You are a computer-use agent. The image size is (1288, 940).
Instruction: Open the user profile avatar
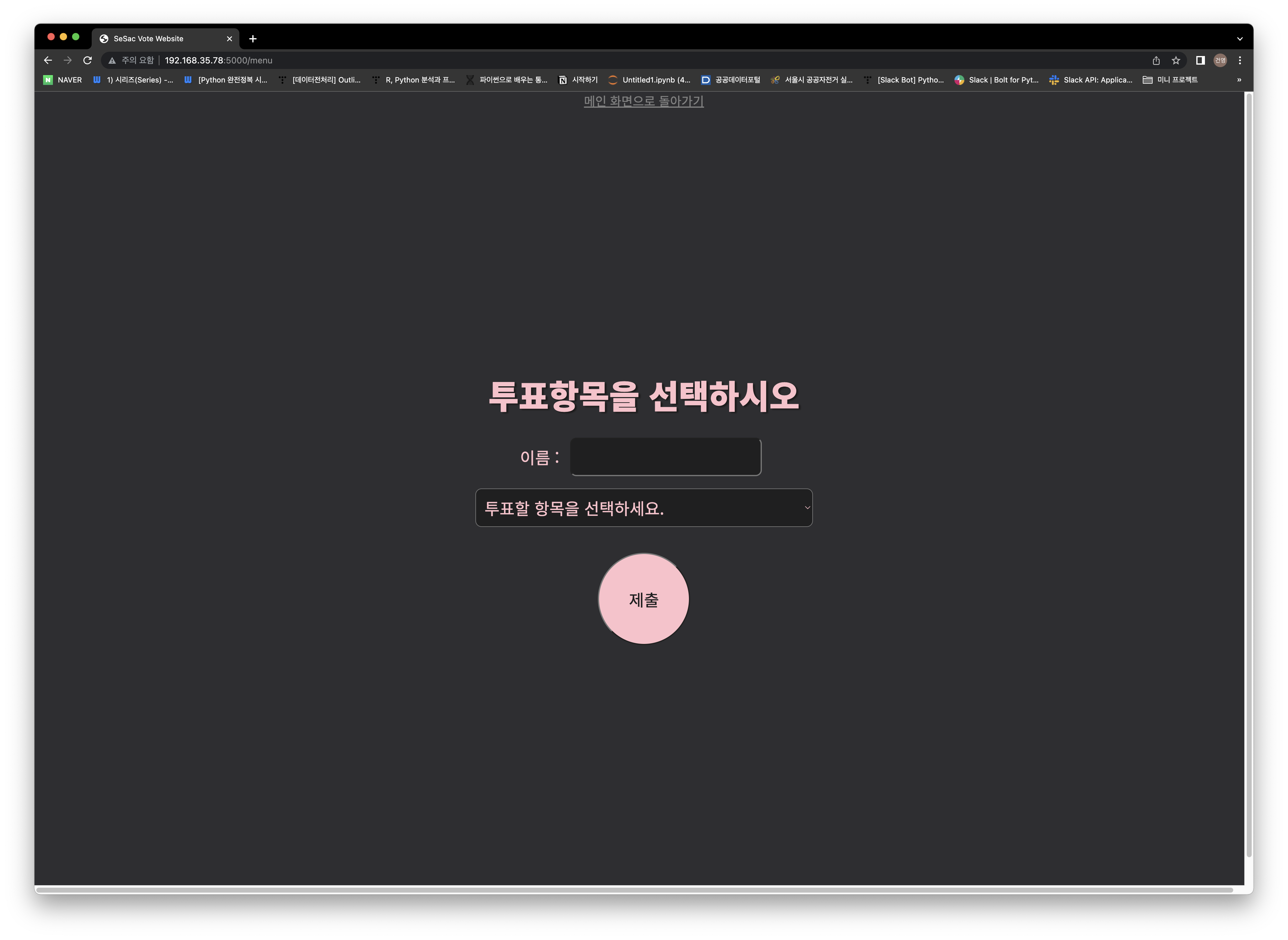(1220, 60)
